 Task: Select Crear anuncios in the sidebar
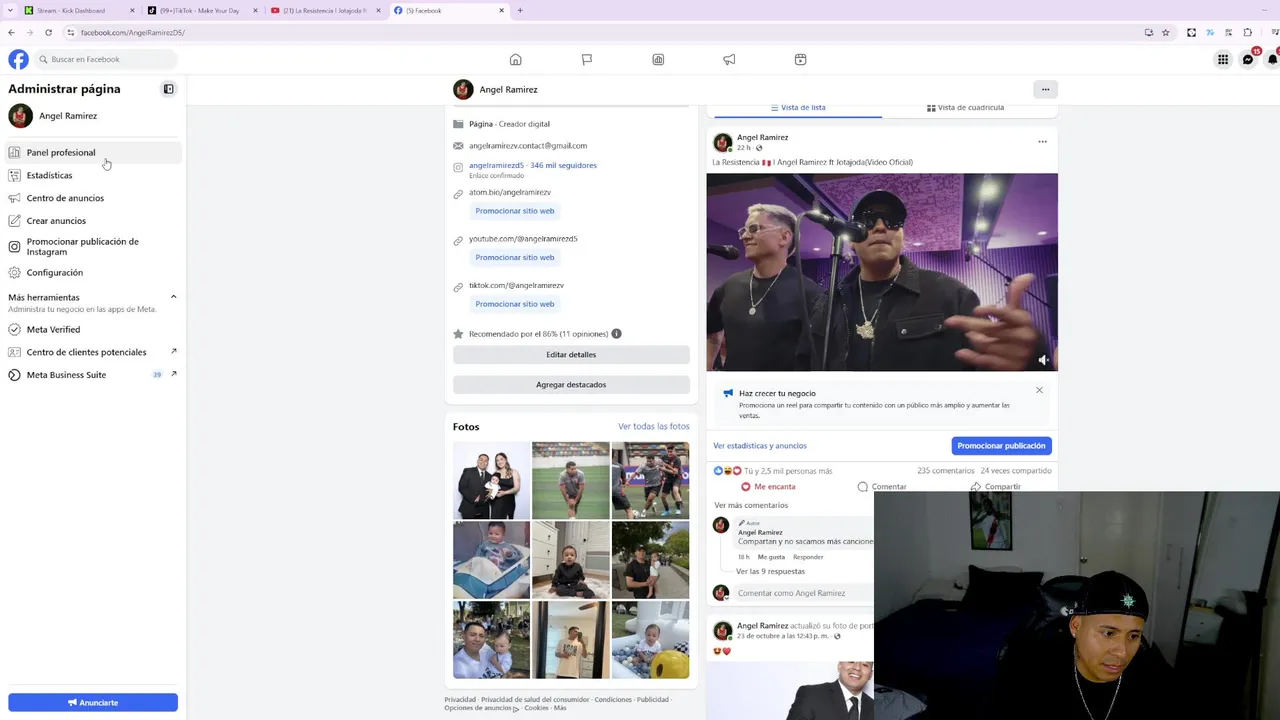click(93, 220)
